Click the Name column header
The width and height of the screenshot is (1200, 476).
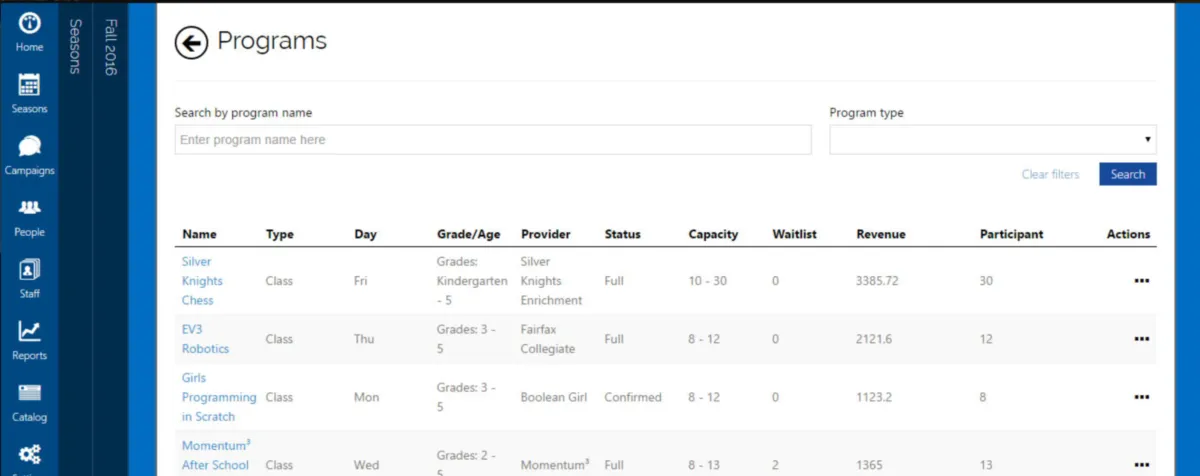point(199,234)
